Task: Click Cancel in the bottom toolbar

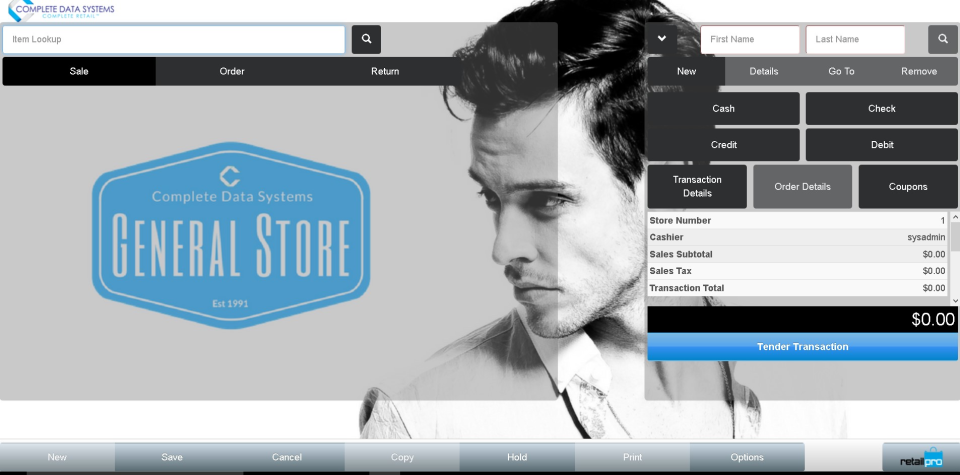Action: click(x=287, y=457)
